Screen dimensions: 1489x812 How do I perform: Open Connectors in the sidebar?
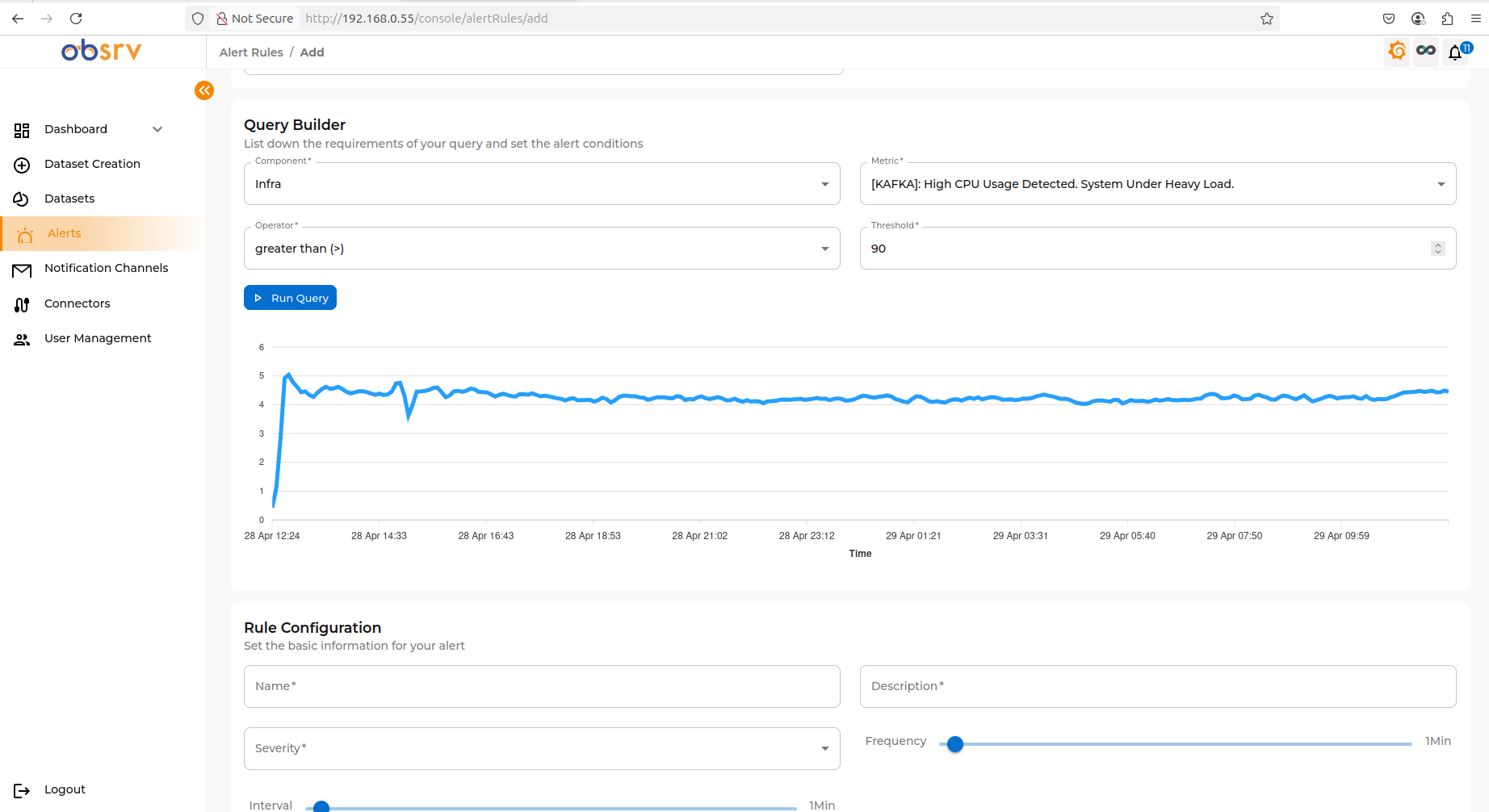tap(77, 303)
